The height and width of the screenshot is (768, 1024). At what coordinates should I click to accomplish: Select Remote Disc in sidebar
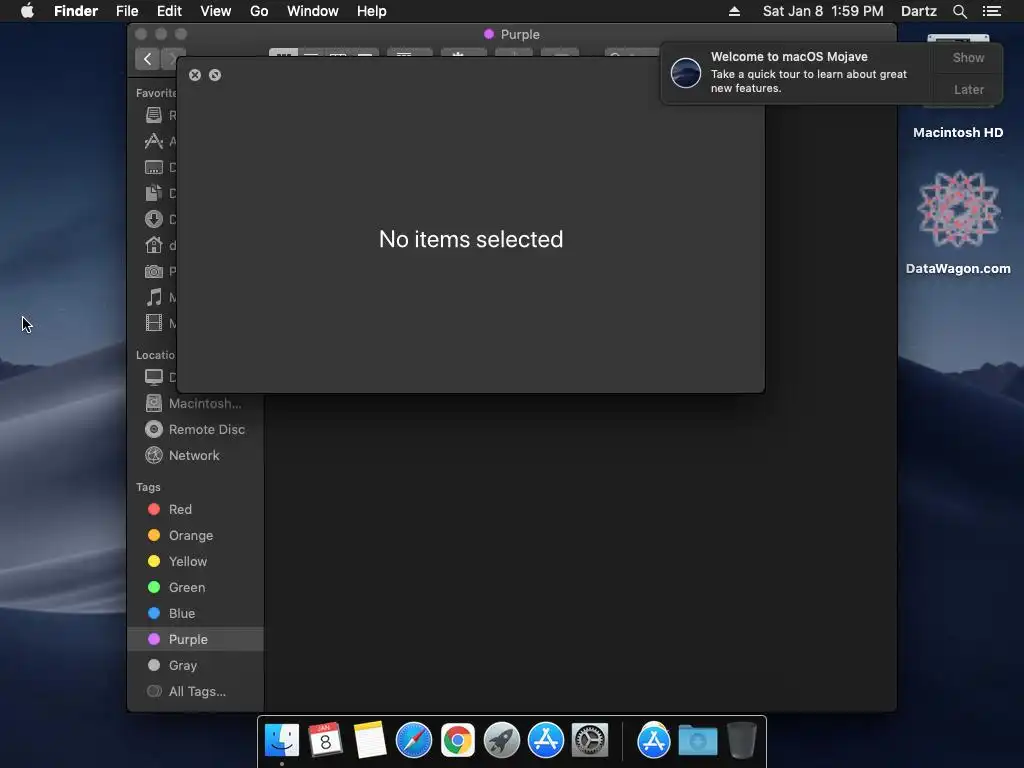coord(195,430)
